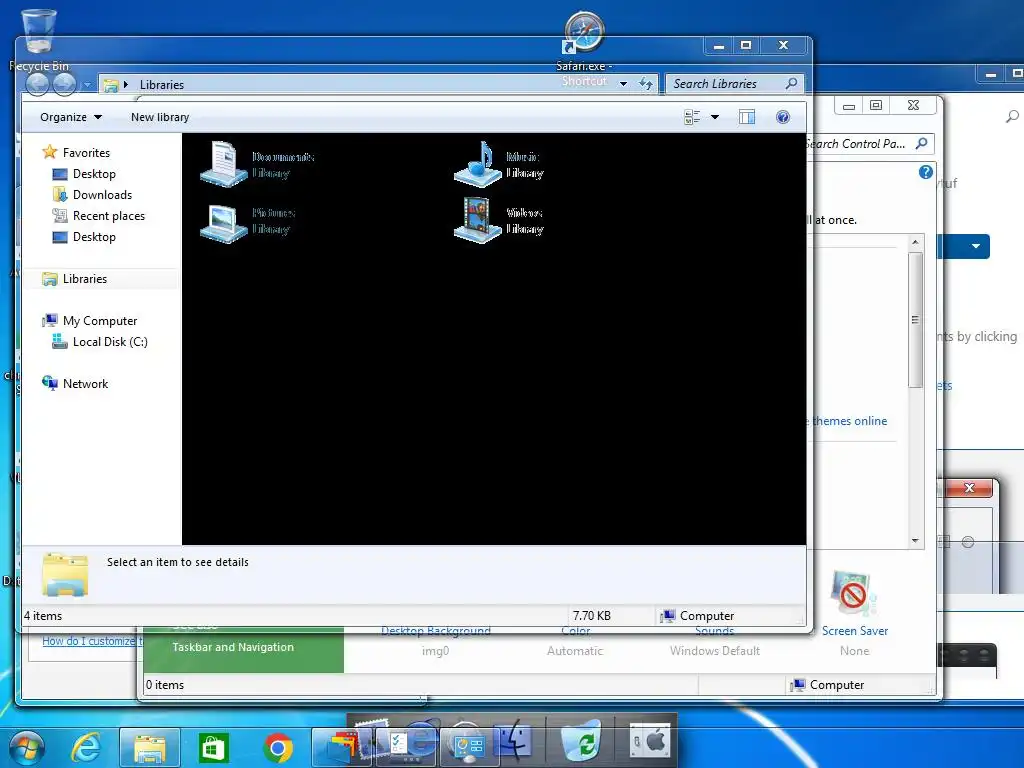Open File Explorer on the taskbar
The height and width of the screenshot is (768, 1024).
click(x=150, y=748)
